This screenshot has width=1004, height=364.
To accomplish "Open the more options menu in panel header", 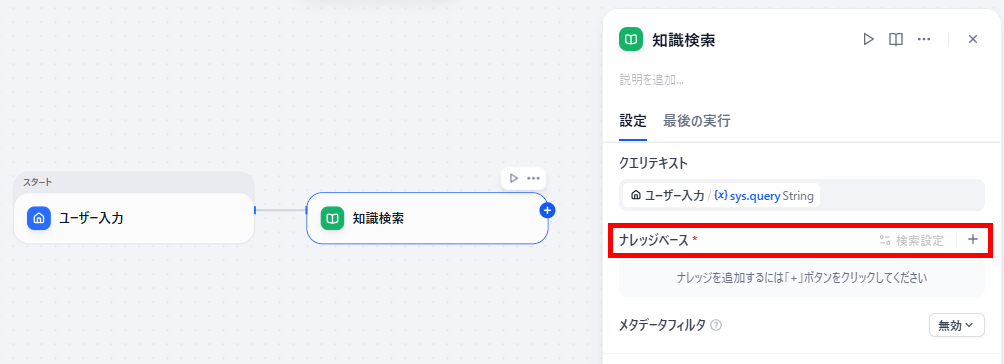I will 923,39.
